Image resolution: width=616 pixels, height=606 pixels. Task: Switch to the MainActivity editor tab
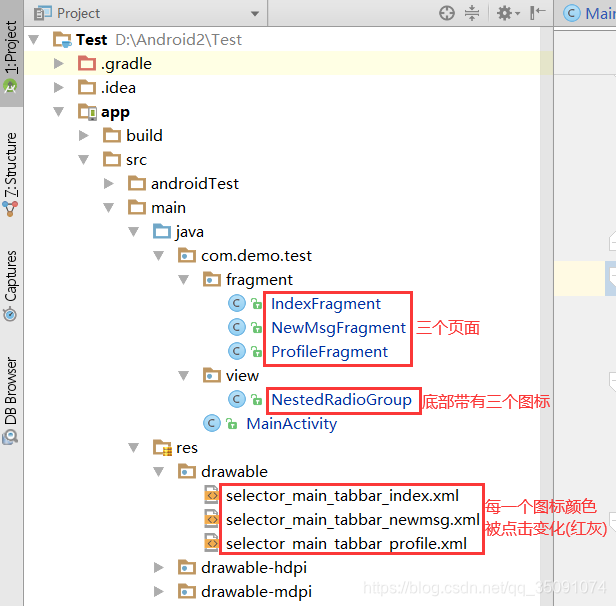pos(588,13)
